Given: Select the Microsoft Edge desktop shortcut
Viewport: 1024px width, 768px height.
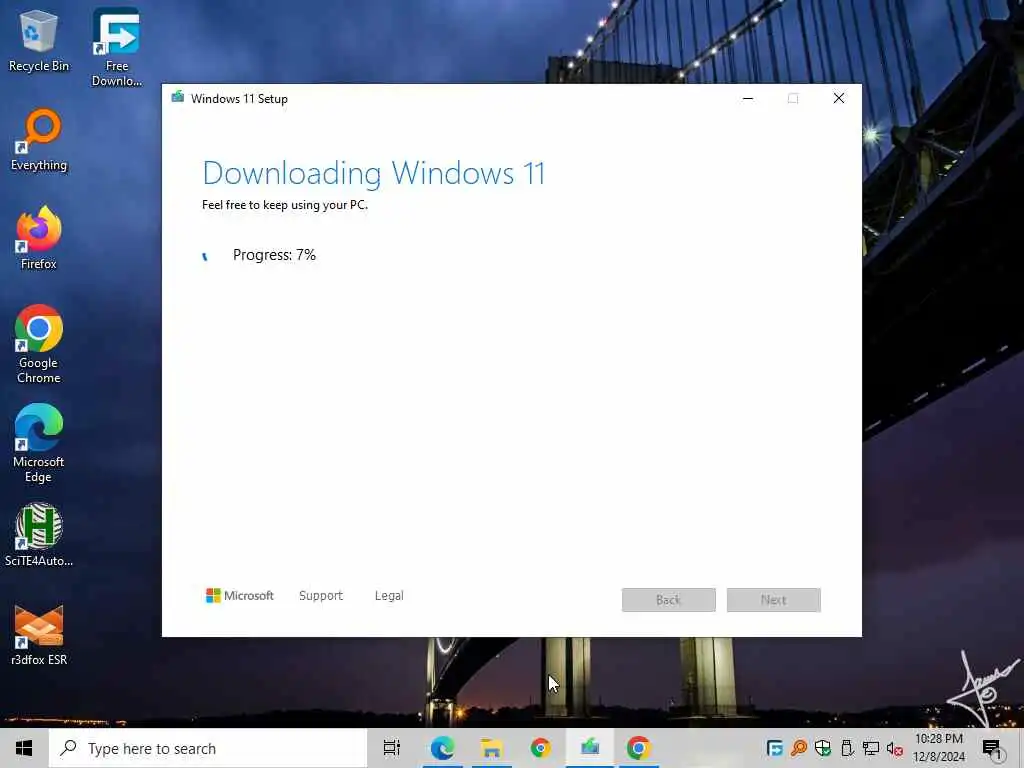Looking at the screenshot, I should [39, 443].
